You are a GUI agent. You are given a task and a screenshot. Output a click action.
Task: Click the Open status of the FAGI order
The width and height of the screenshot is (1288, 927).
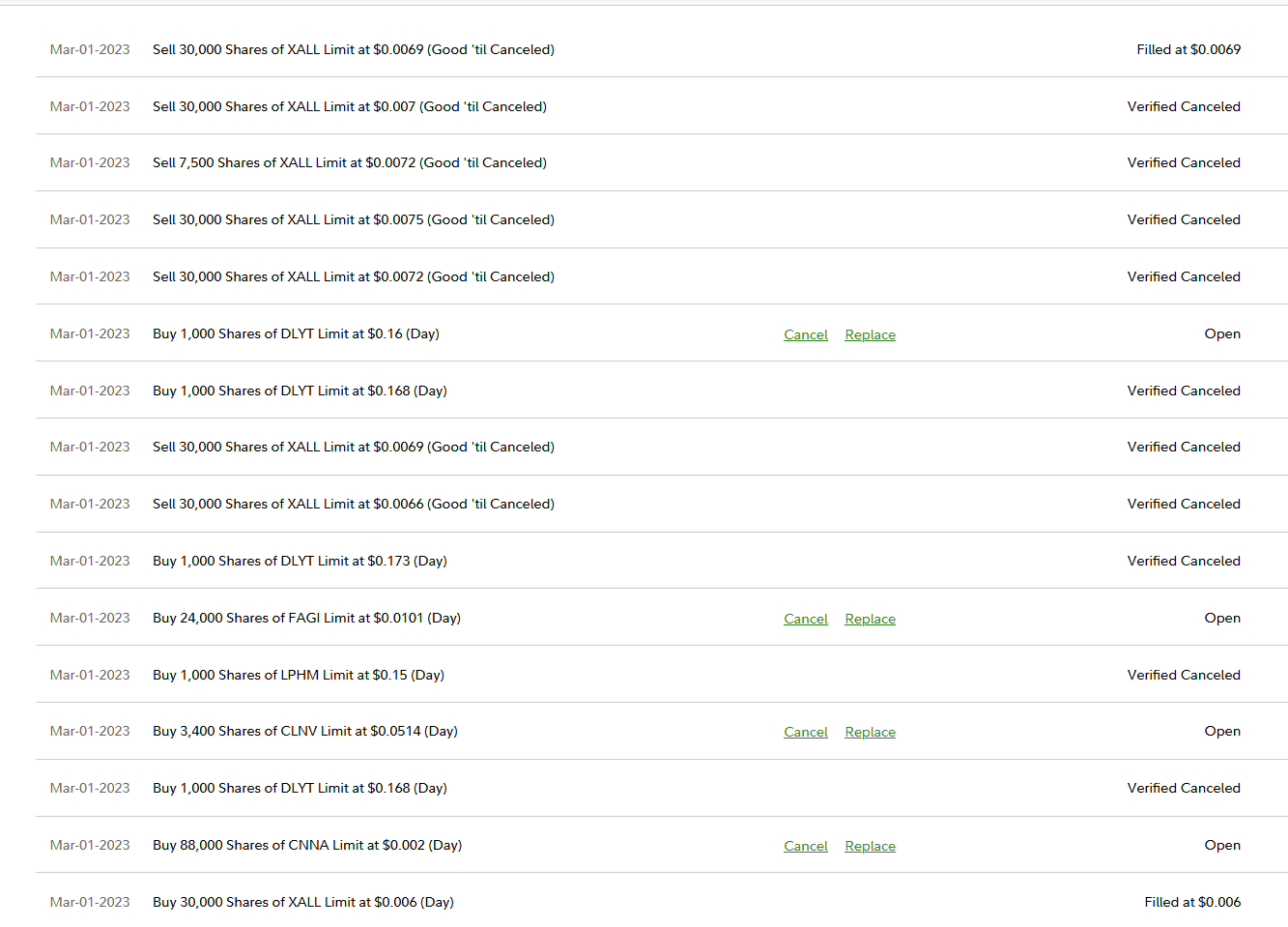click(1221, 618)
